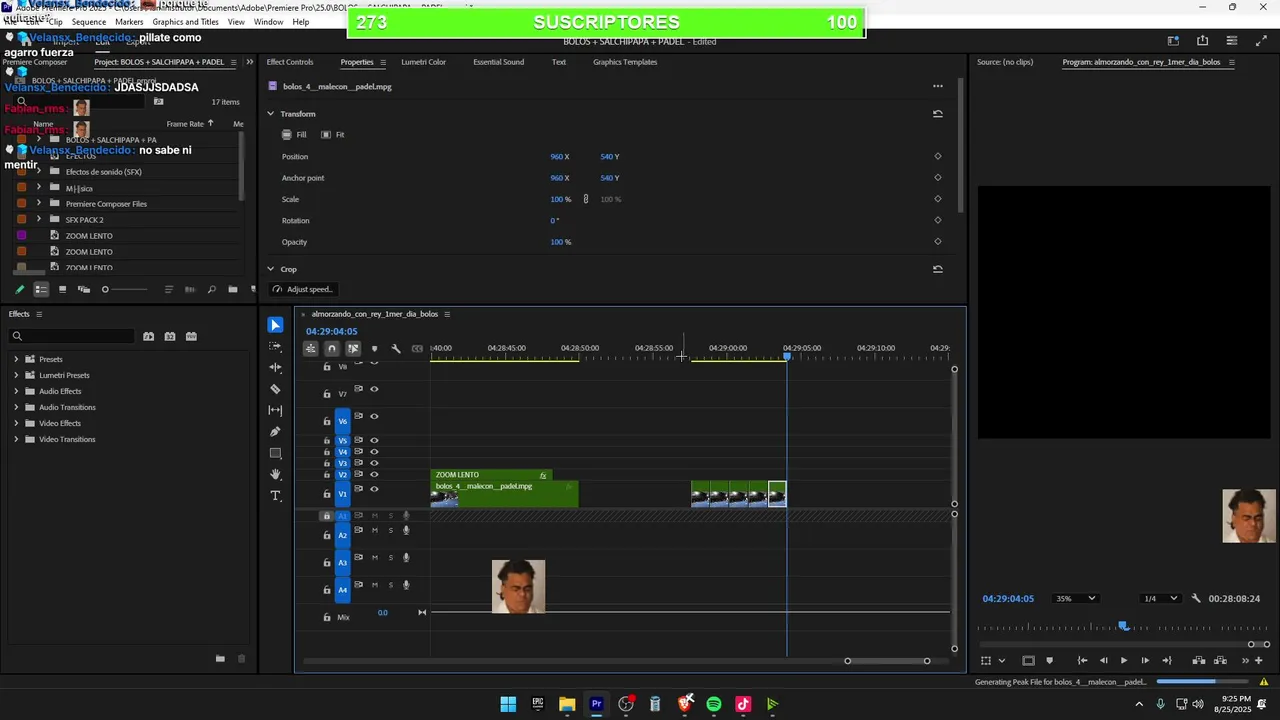Switch to Lumetri Color tab
The height and width of the screenshot is (720, 1280).
423,62
